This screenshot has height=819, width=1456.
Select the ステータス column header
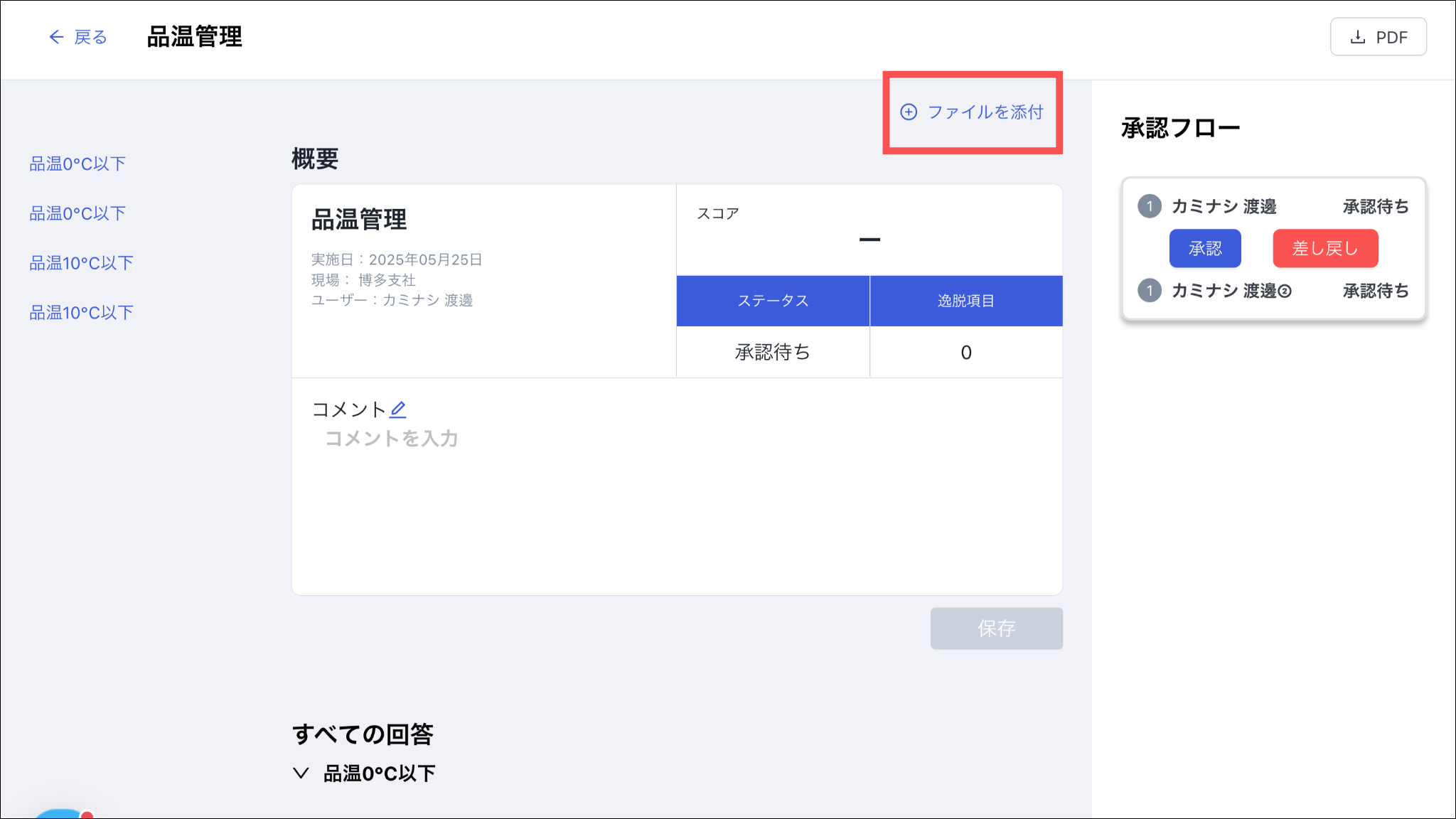pyautogui.click(x=773, y=301)
